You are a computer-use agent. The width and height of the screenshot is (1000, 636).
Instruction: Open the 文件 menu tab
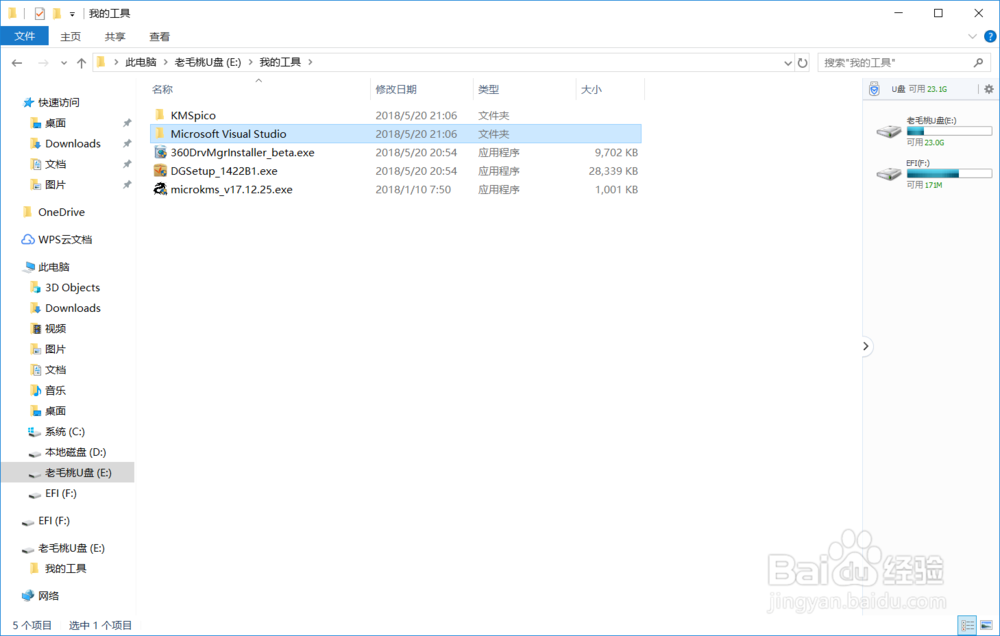25,36
